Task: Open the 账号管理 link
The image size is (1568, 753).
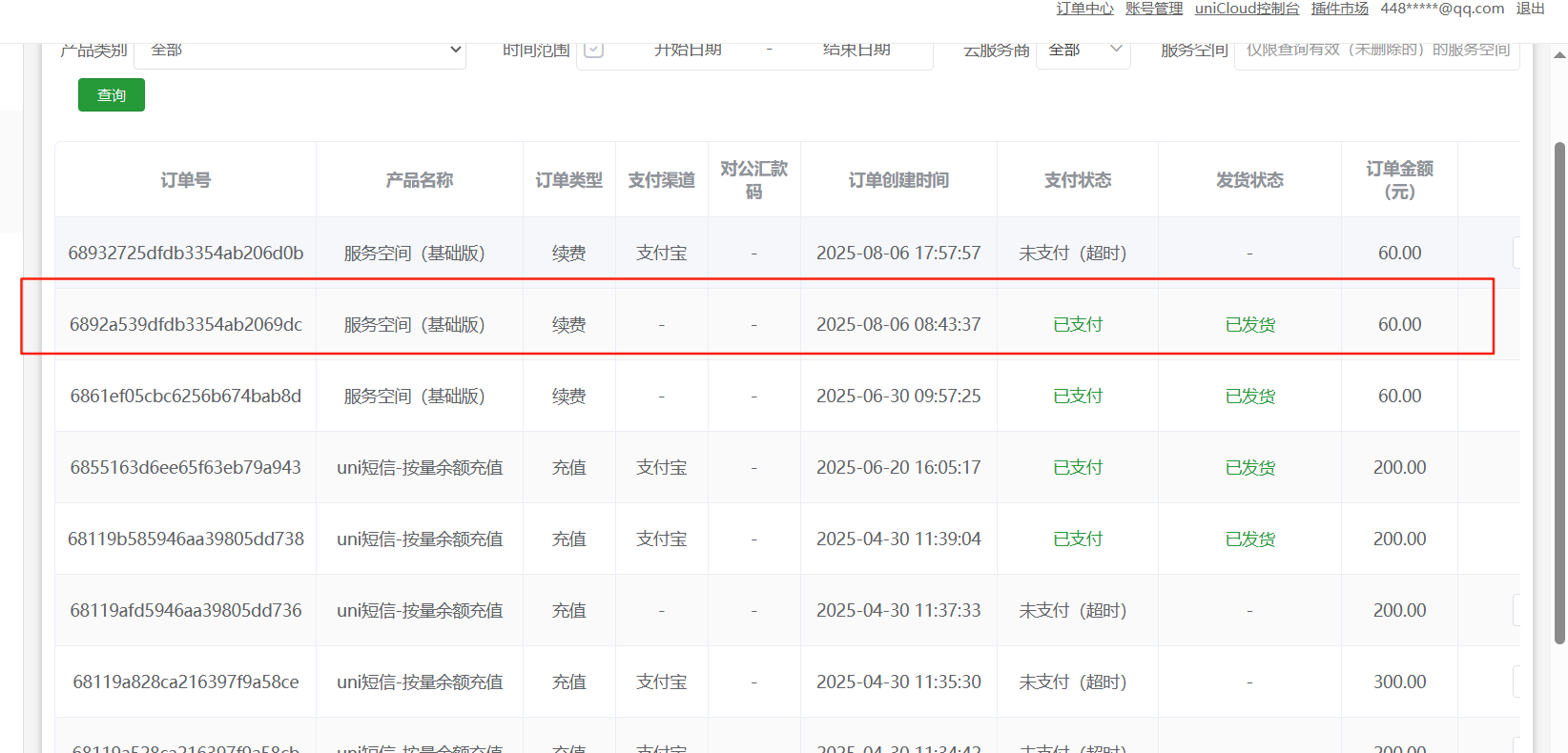Action: [1154, 9]
